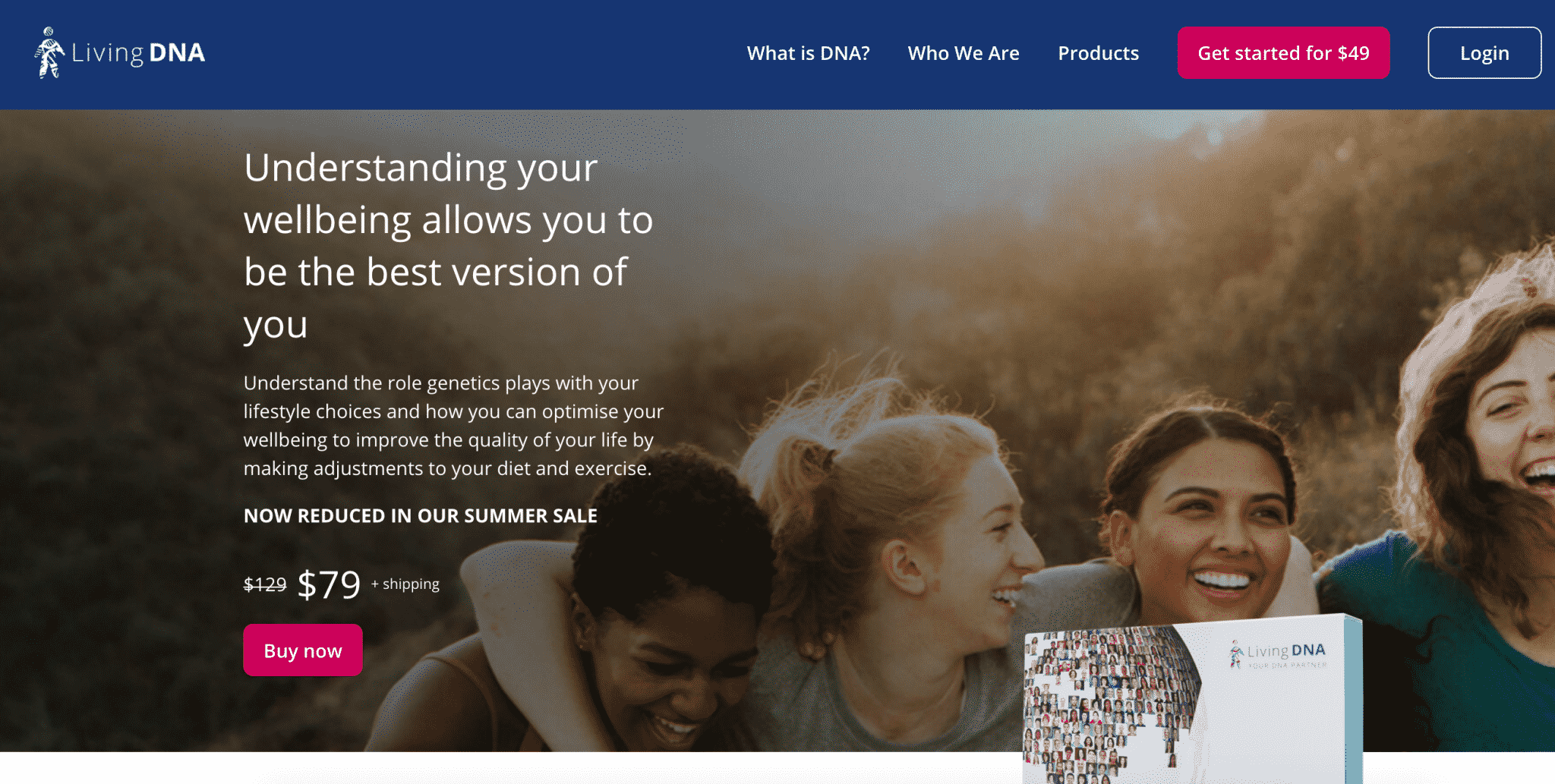Select the DNA kit product box image

pyautogui.click(x=1192, y=700)
